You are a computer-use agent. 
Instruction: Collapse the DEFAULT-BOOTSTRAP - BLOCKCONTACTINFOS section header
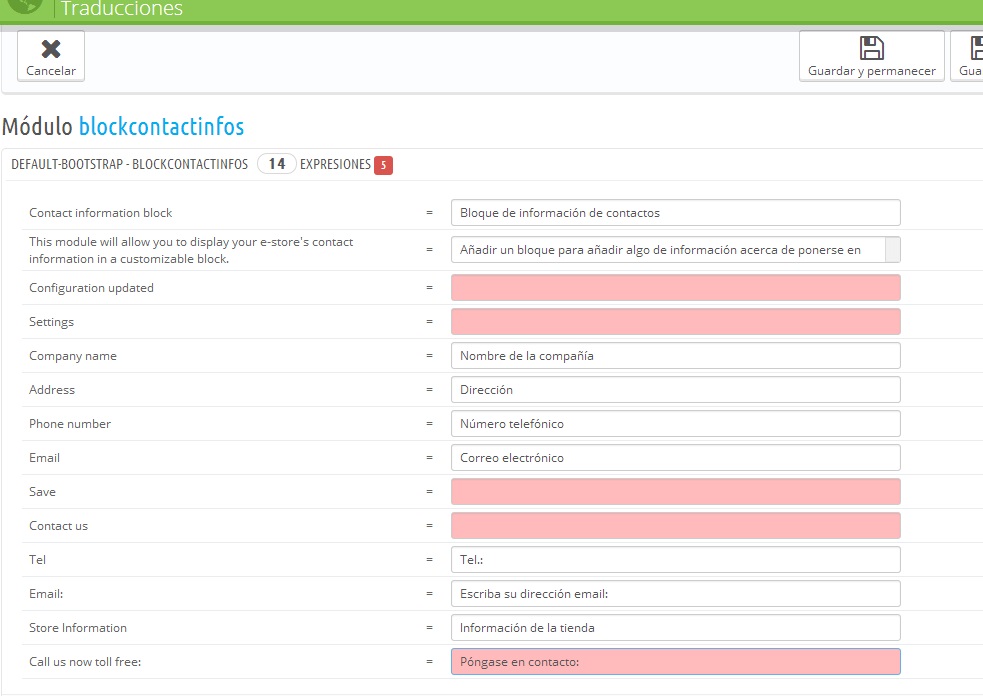[x=129, y=164]
